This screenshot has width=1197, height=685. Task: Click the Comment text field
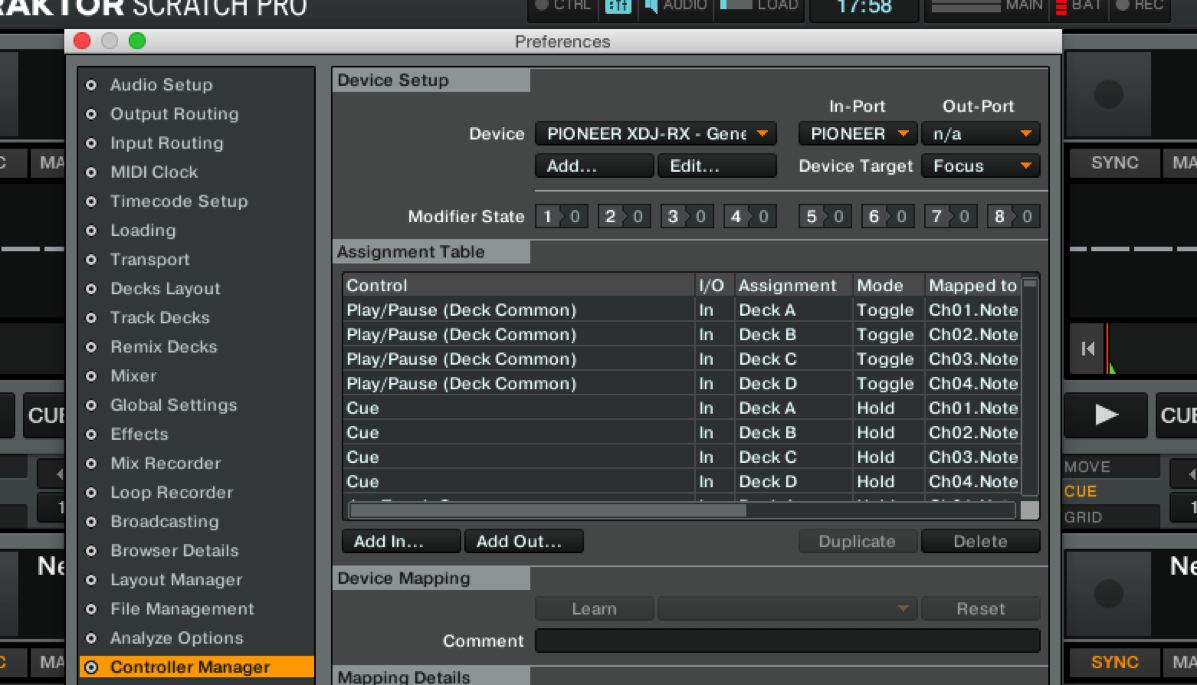coord(787,641)
